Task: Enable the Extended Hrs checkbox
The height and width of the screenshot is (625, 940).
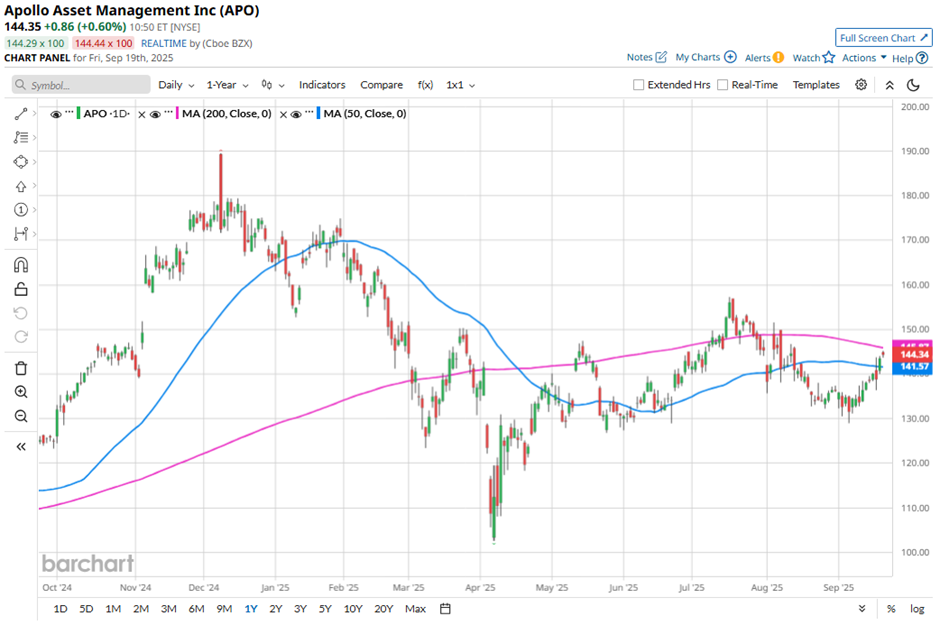Action: [x=638, y=85]
